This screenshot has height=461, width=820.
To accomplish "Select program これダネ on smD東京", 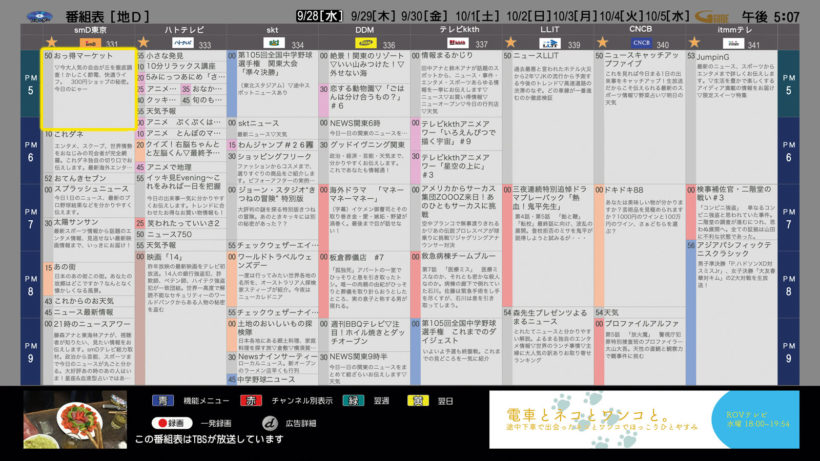I will (x=89, y=152).
